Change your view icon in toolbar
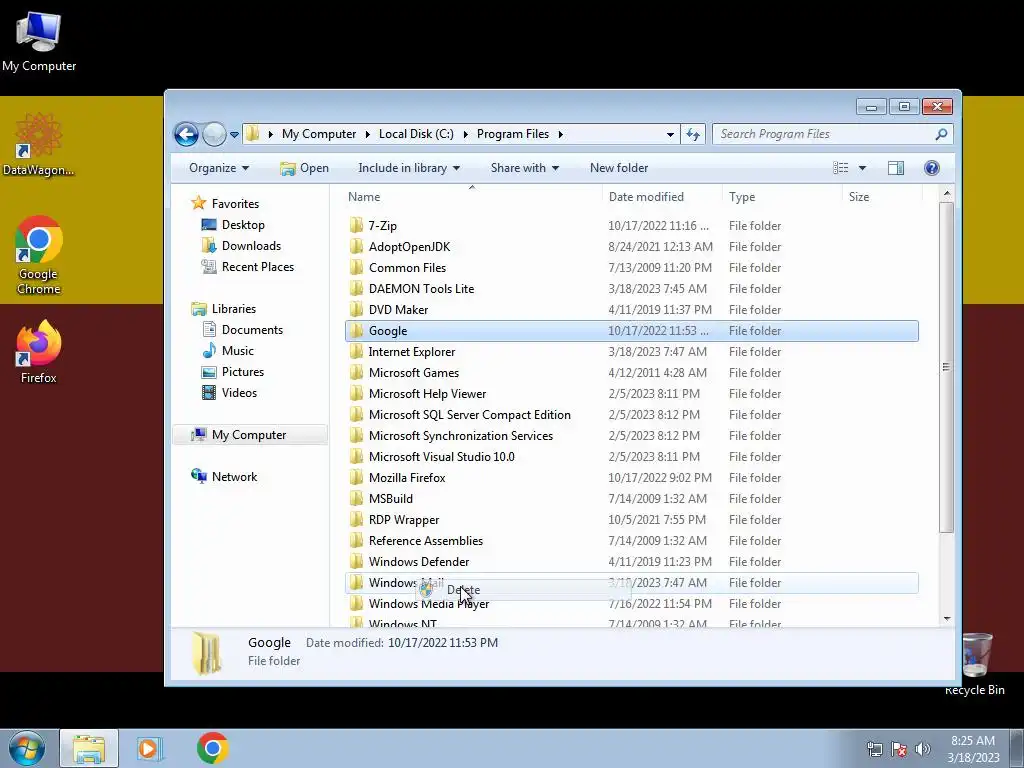This screenshot has height=768, width=1024. pyautogui.click(x=840, y=168)
